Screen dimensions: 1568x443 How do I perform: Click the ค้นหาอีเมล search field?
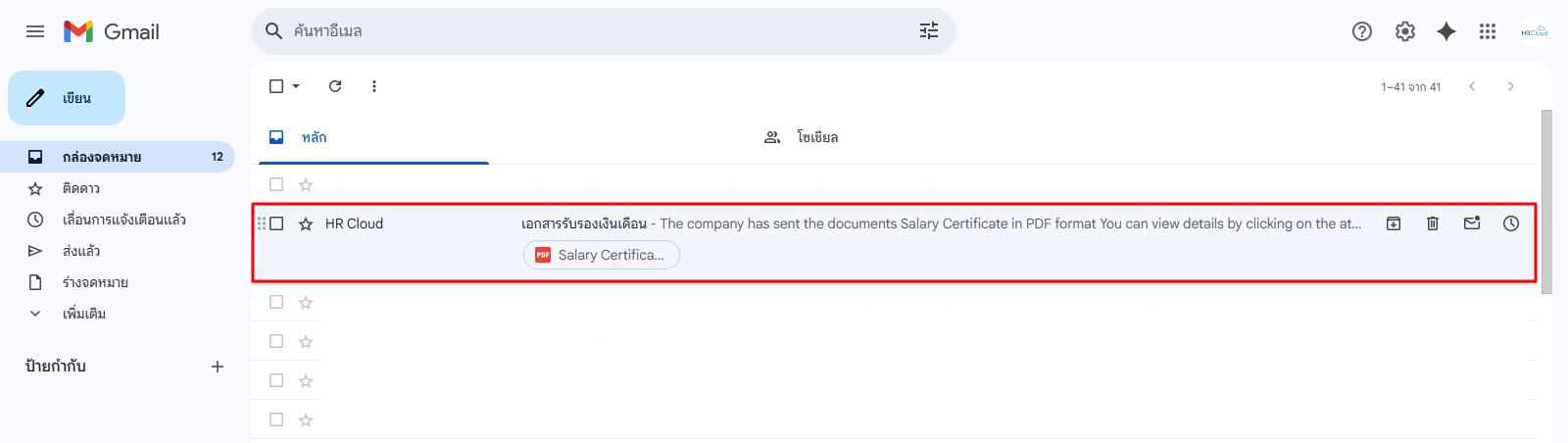pyautogui.click(x=588, y=31)
